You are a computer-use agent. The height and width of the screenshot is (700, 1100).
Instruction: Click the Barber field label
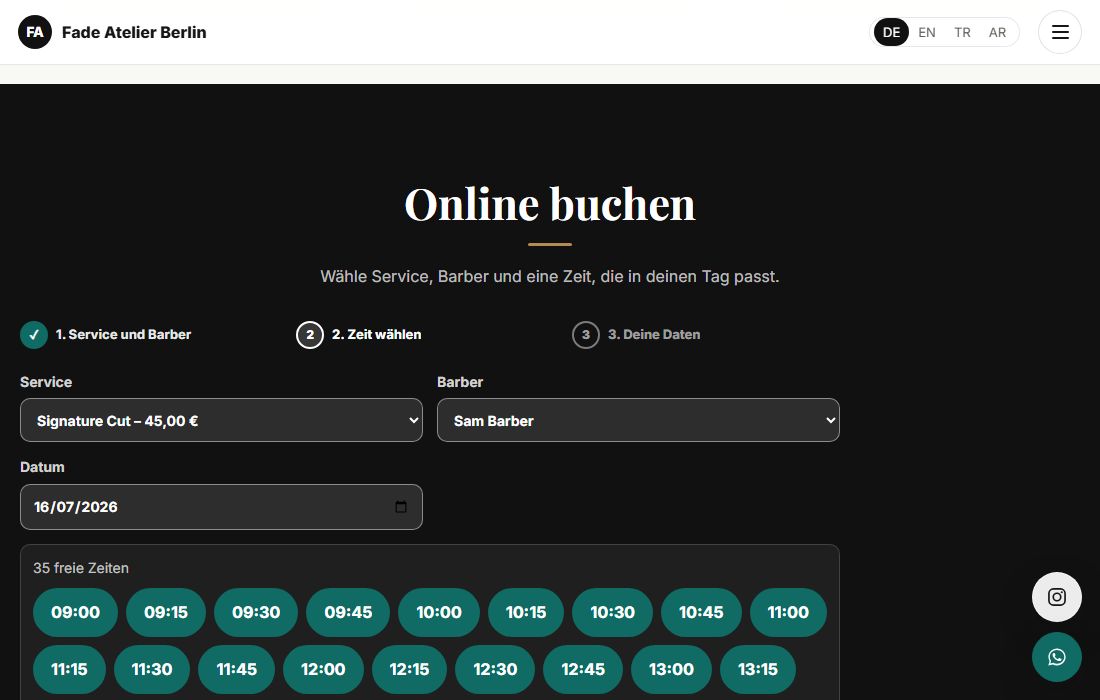tap(460, 382)
